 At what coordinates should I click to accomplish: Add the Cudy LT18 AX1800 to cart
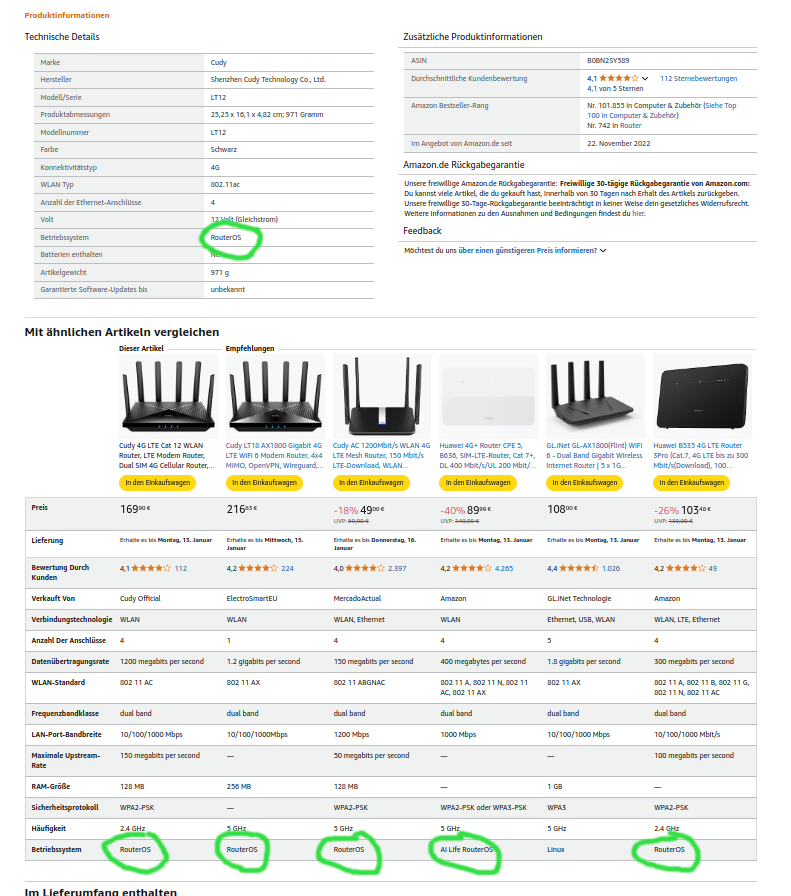[265, 483]
